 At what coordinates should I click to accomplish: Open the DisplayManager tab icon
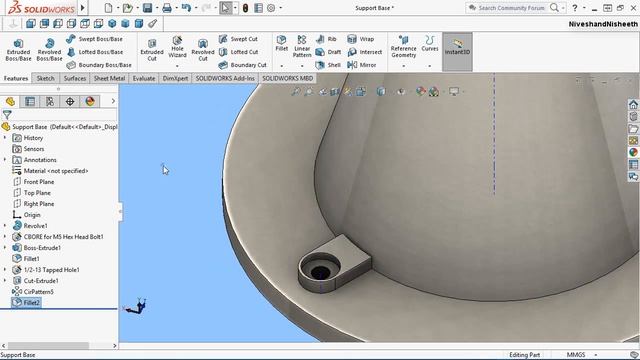coord(90,101)
